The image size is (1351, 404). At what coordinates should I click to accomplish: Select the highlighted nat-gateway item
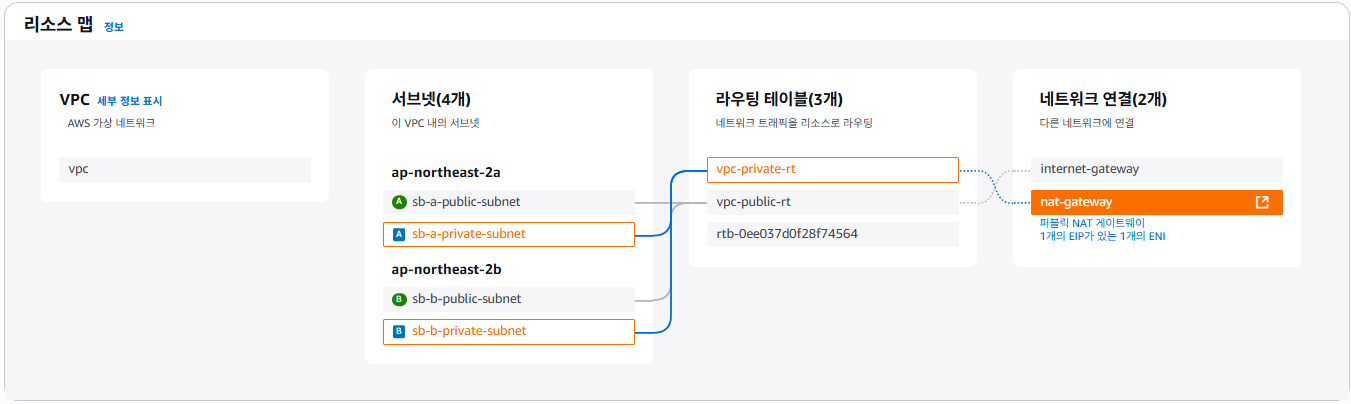[x=1157, y=202]
